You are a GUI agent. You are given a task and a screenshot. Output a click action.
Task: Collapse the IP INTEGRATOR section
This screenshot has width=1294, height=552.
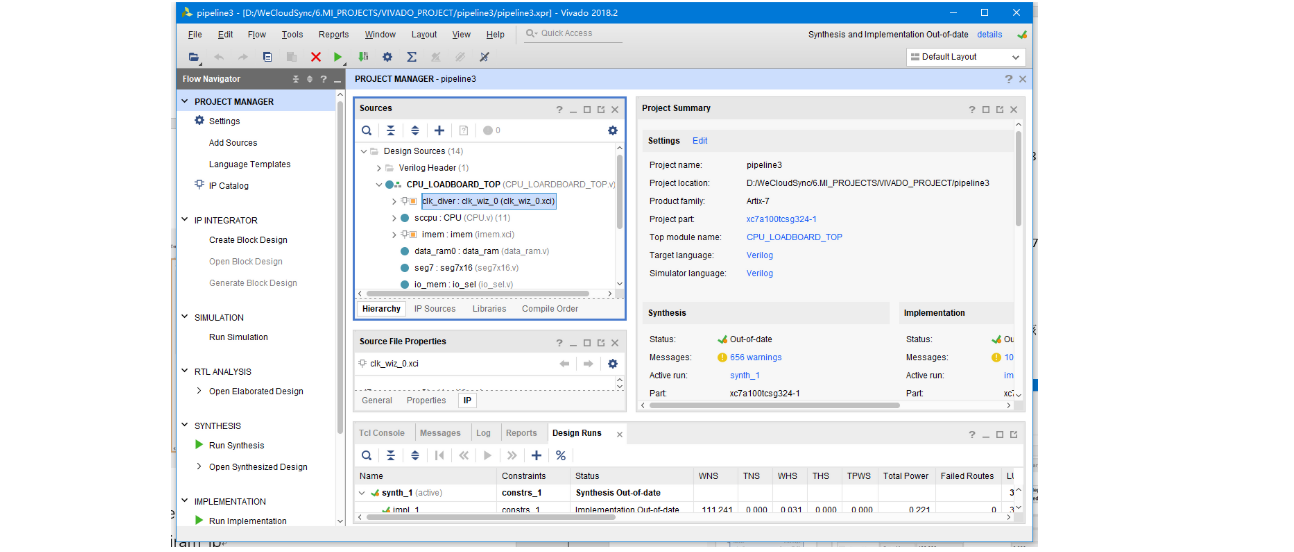[185, 220]
